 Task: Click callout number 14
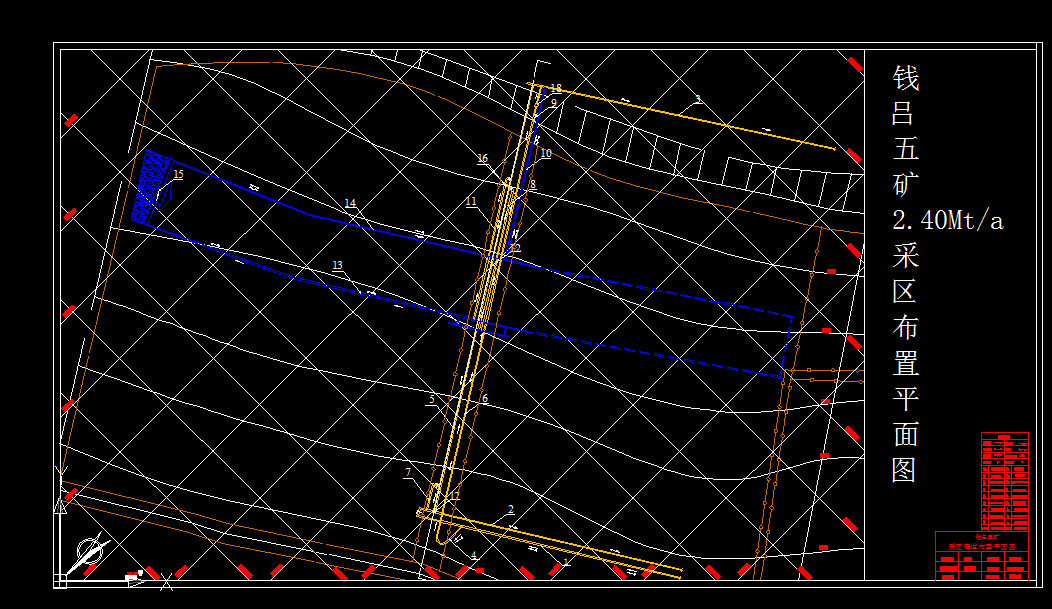point(350,203)
